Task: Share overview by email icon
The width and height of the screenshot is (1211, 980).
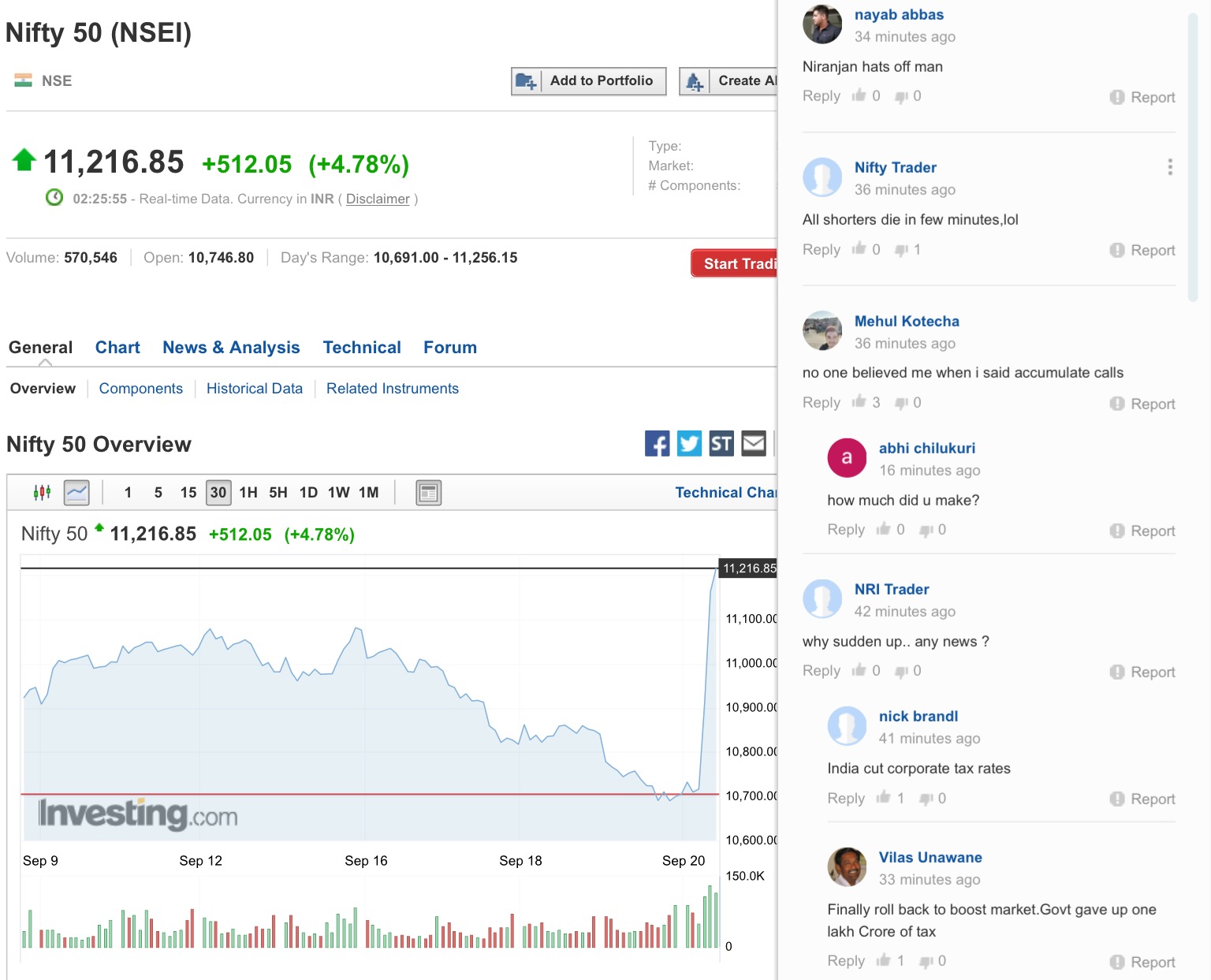Action: pyautogui.click(x=754, y=444)
